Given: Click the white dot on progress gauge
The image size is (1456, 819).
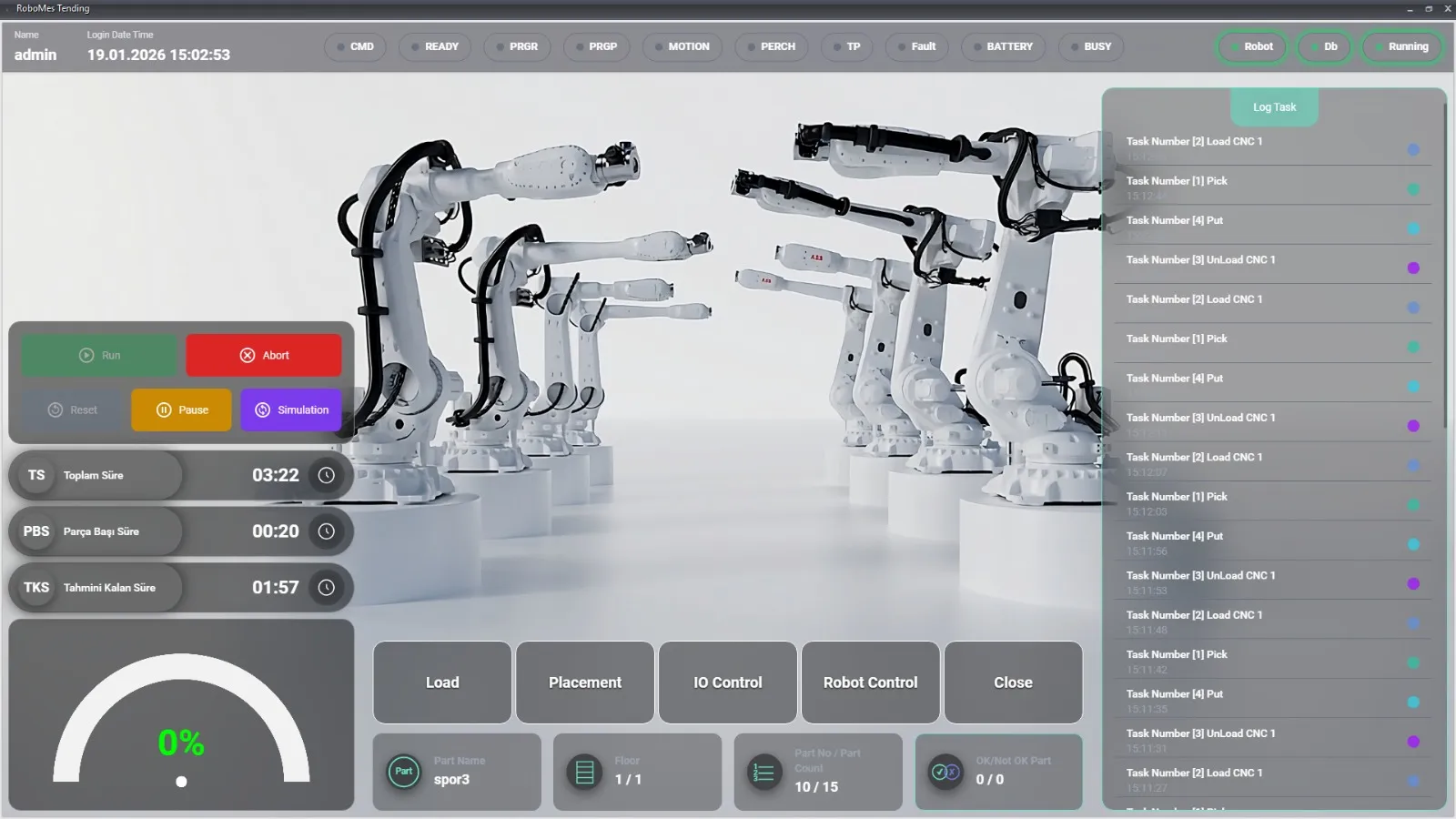Looking at the screenshot, I should click(x=181, y=782).
